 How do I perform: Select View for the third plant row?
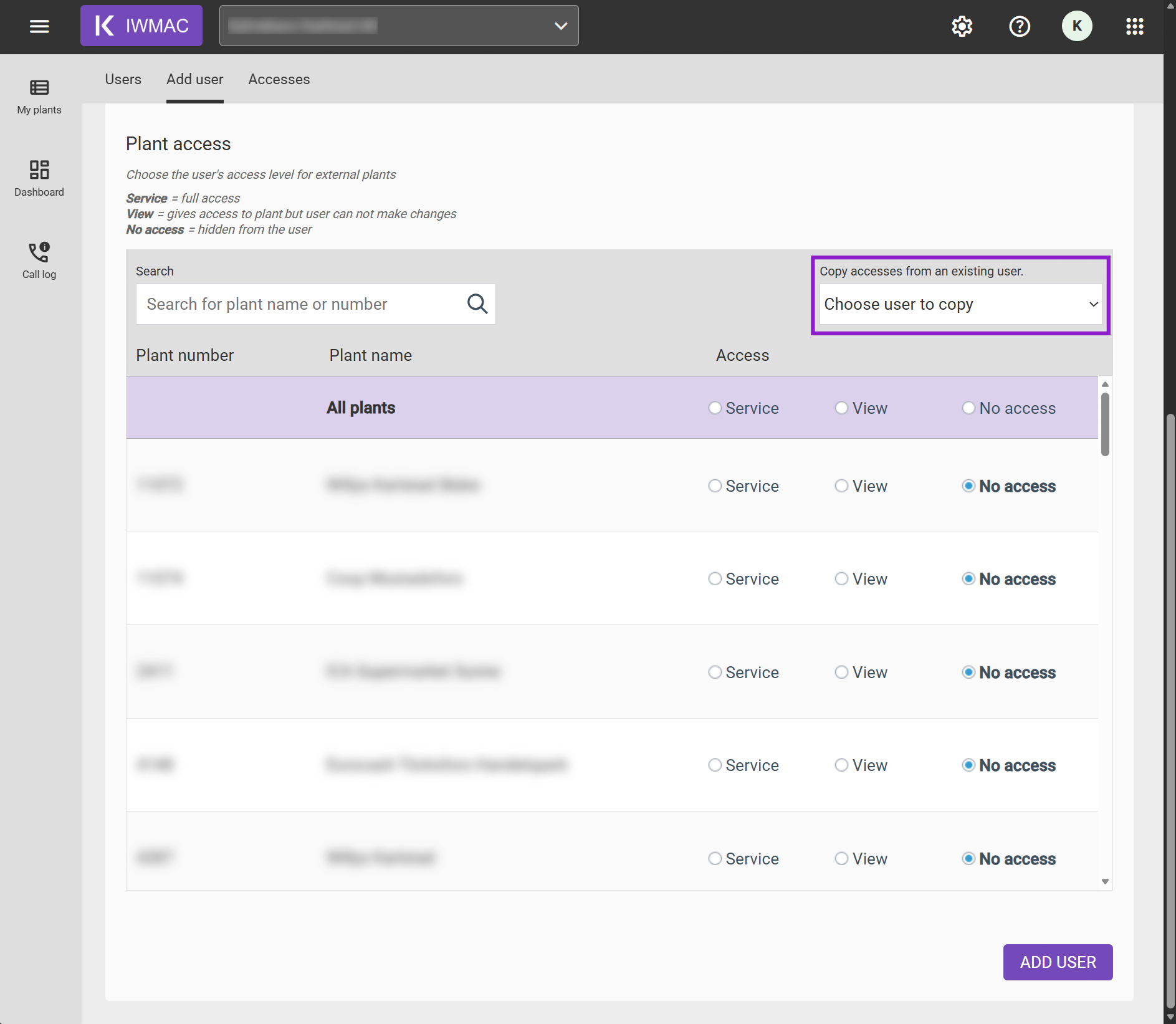coord(841,672)
